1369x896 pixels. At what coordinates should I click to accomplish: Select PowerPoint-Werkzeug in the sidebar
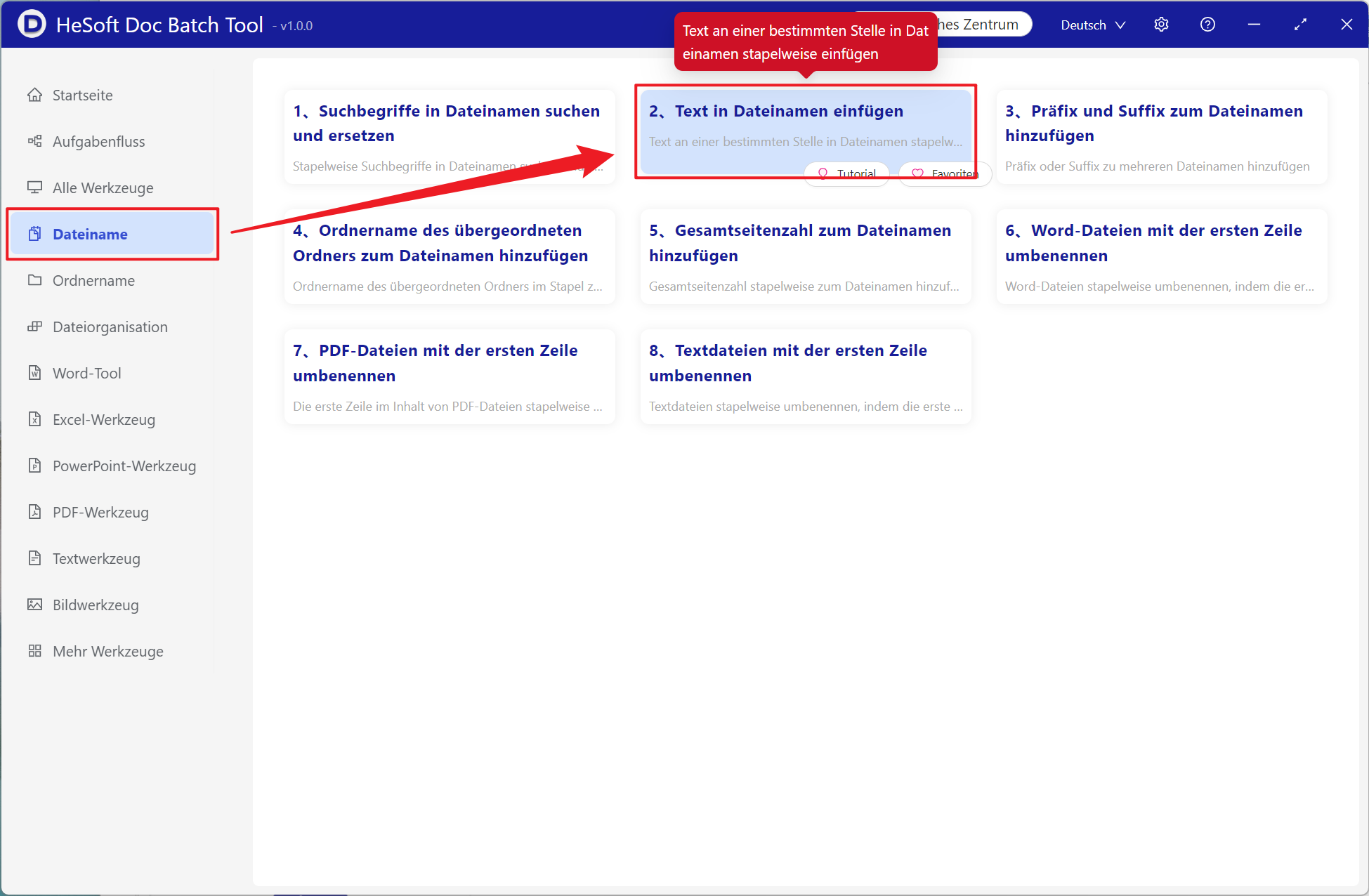[x=112, y=466]
